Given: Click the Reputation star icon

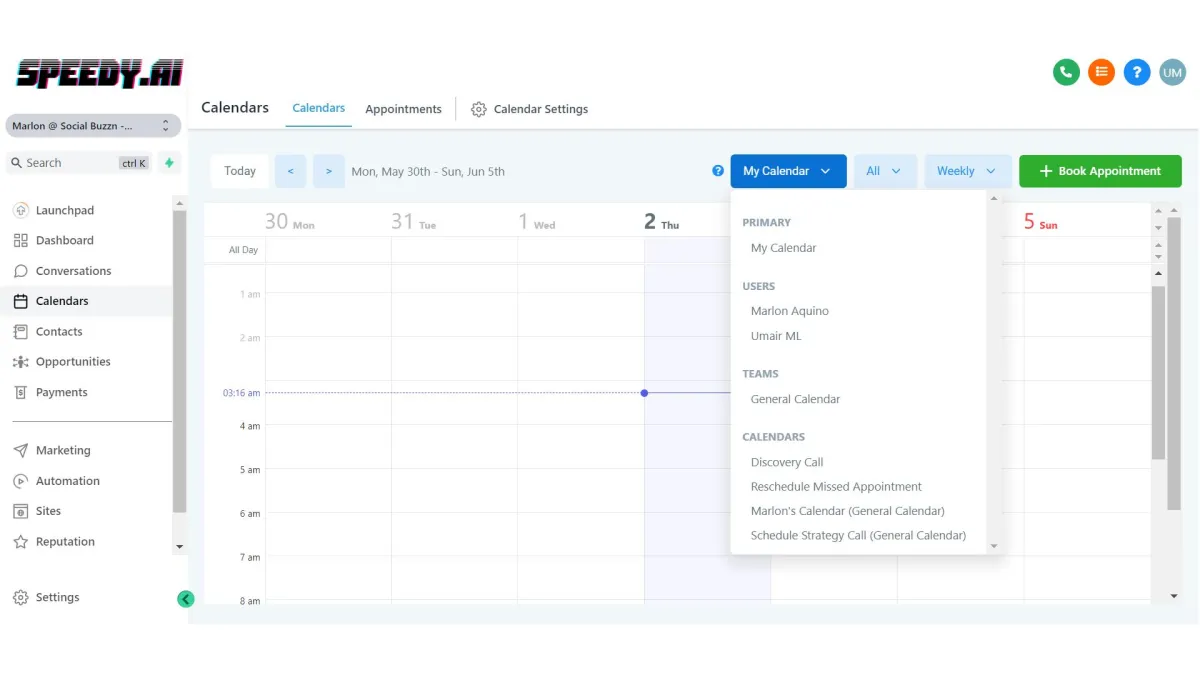Looking at the screenshot, I should 20,542.
